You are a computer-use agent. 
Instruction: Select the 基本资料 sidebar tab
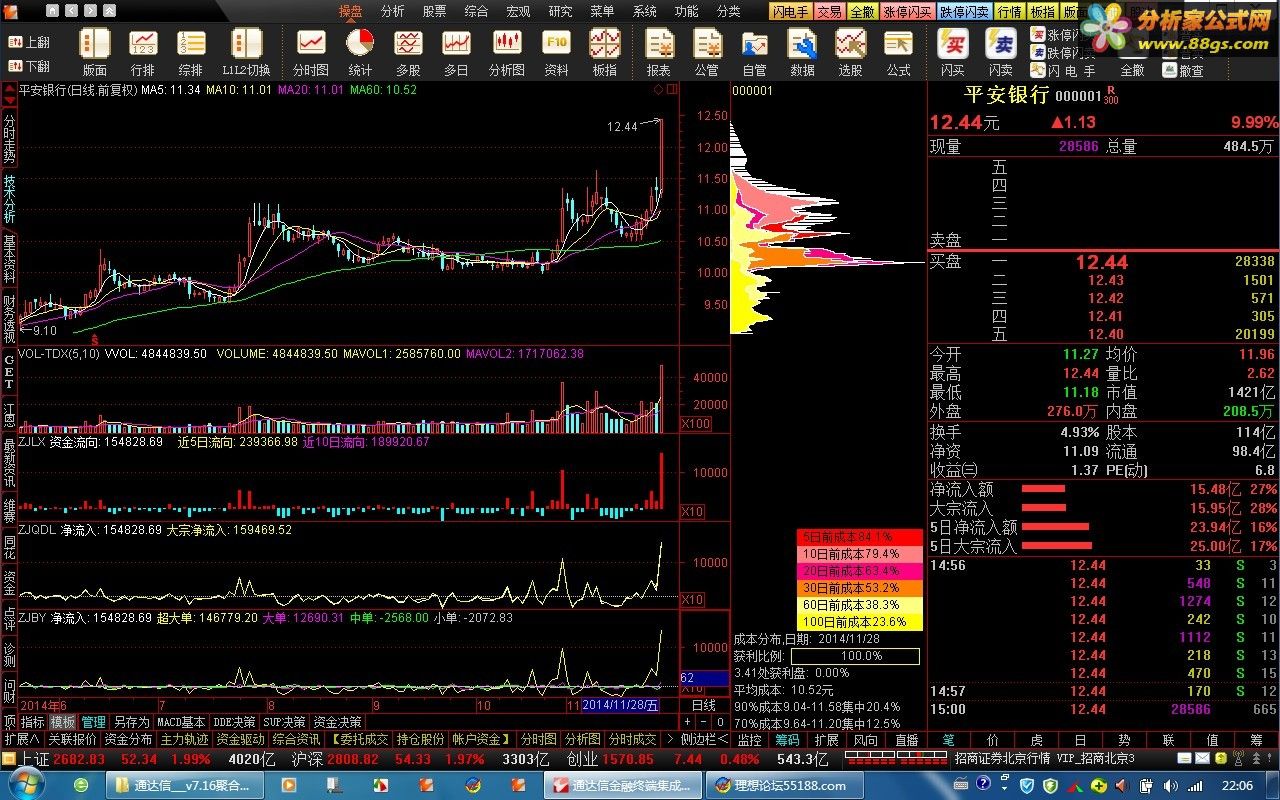pyautogui.click(x=9, y=259)
